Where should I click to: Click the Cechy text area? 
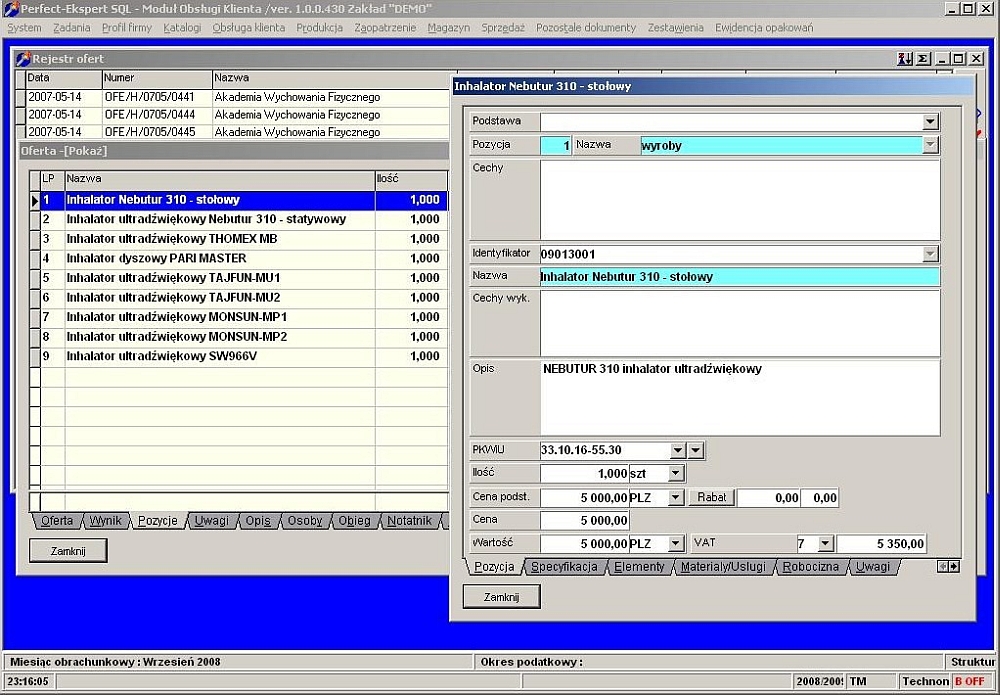point(740,200)
